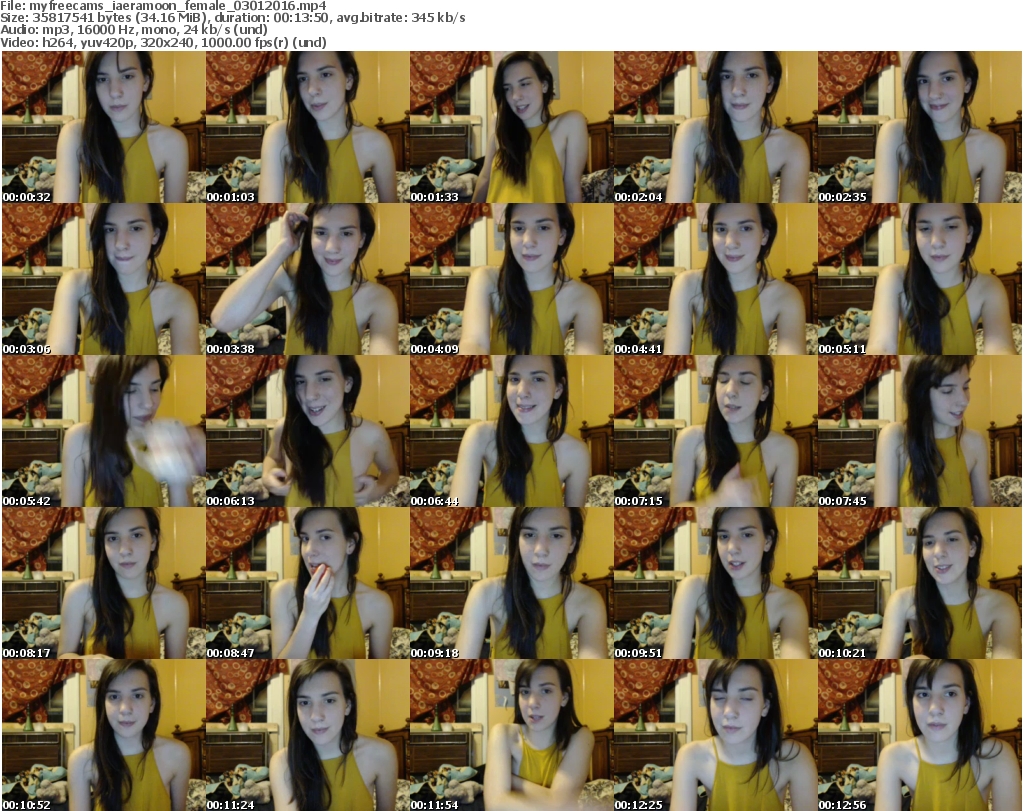Select the thumbnail stamped 00:02:04
This screenshot has height=811, width=1024.
[715, 127]
